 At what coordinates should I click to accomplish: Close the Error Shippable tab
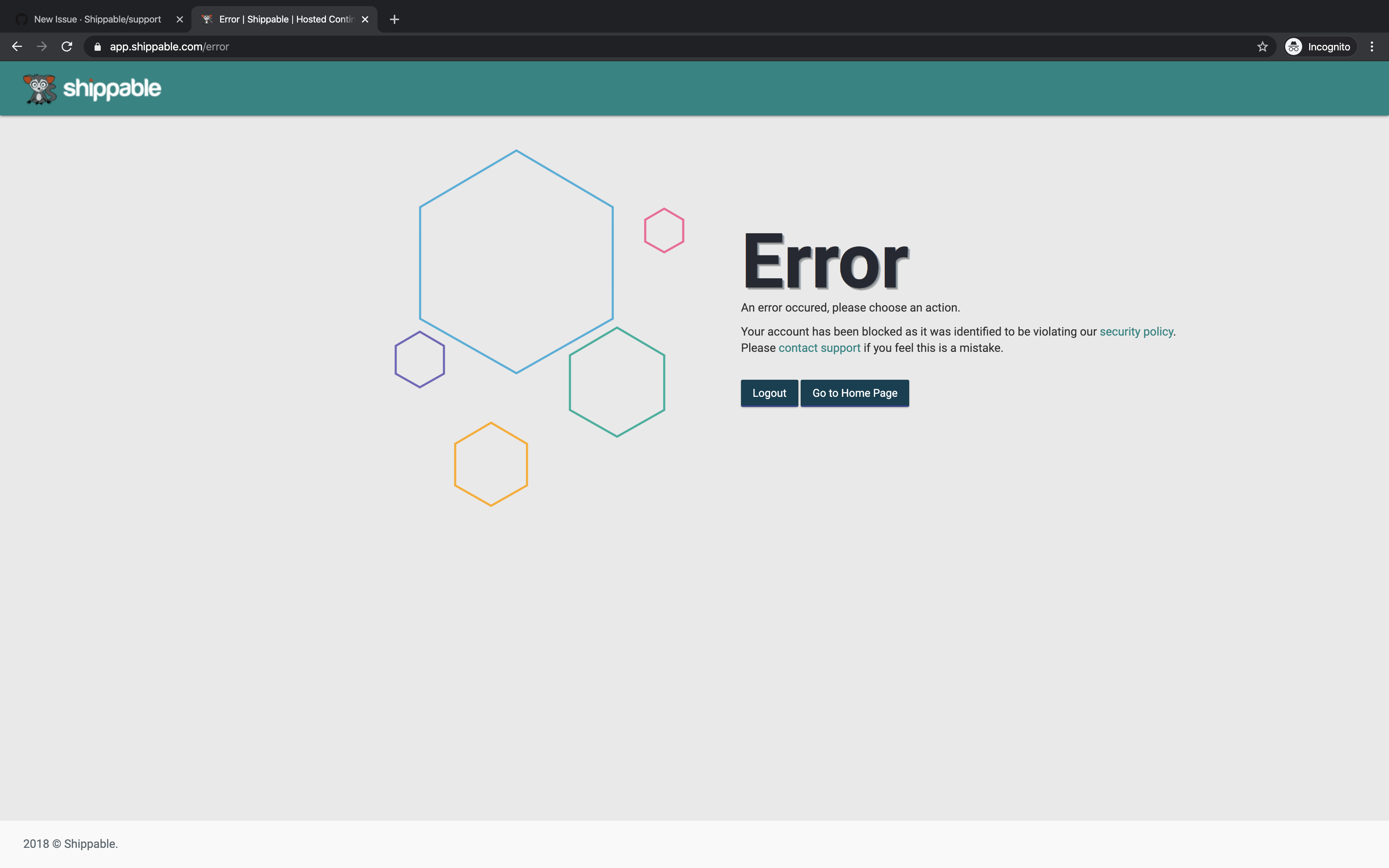(x=365, y=19)
